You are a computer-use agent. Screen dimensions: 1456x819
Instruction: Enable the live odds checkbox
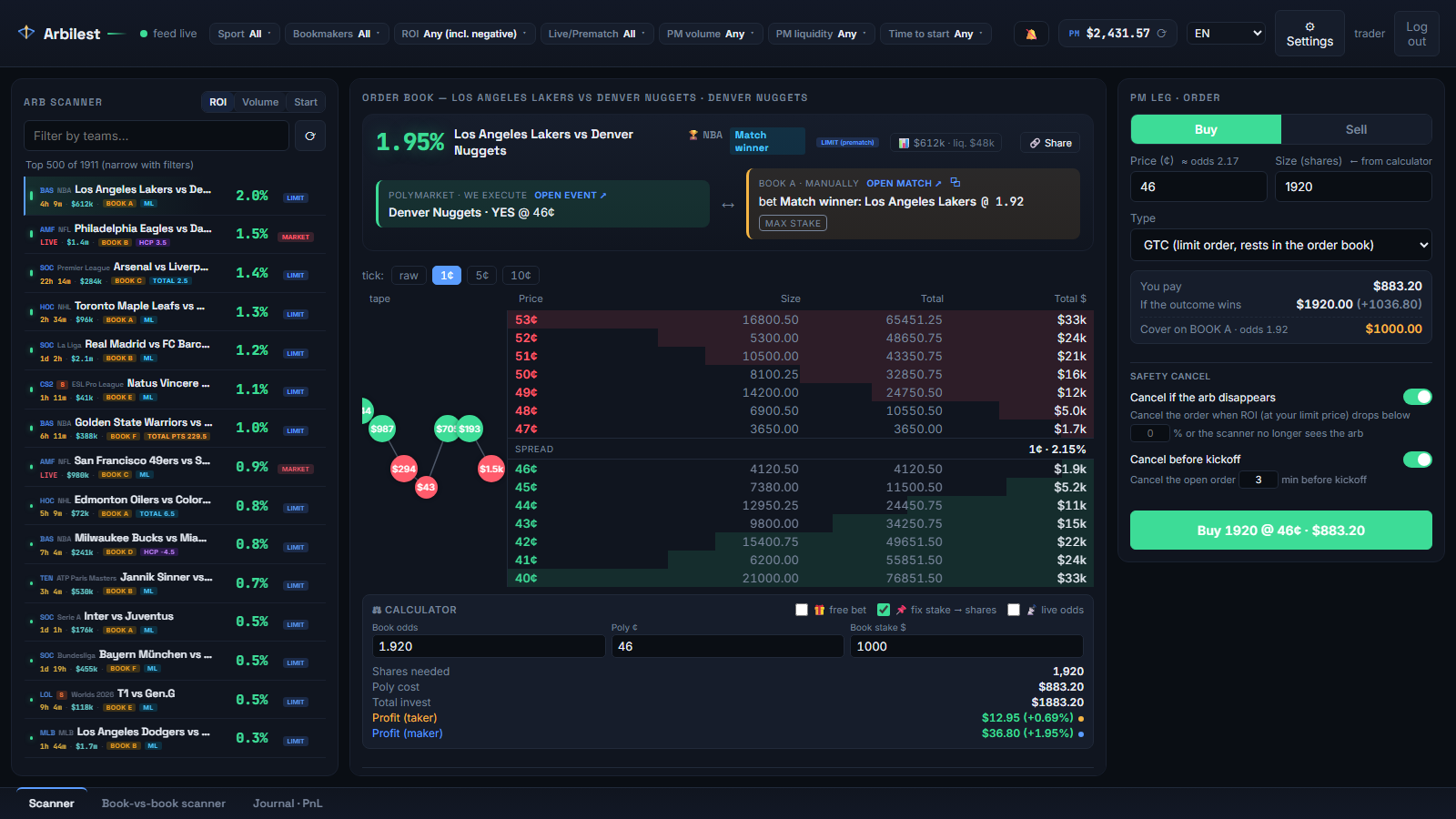click(1014, 610)
